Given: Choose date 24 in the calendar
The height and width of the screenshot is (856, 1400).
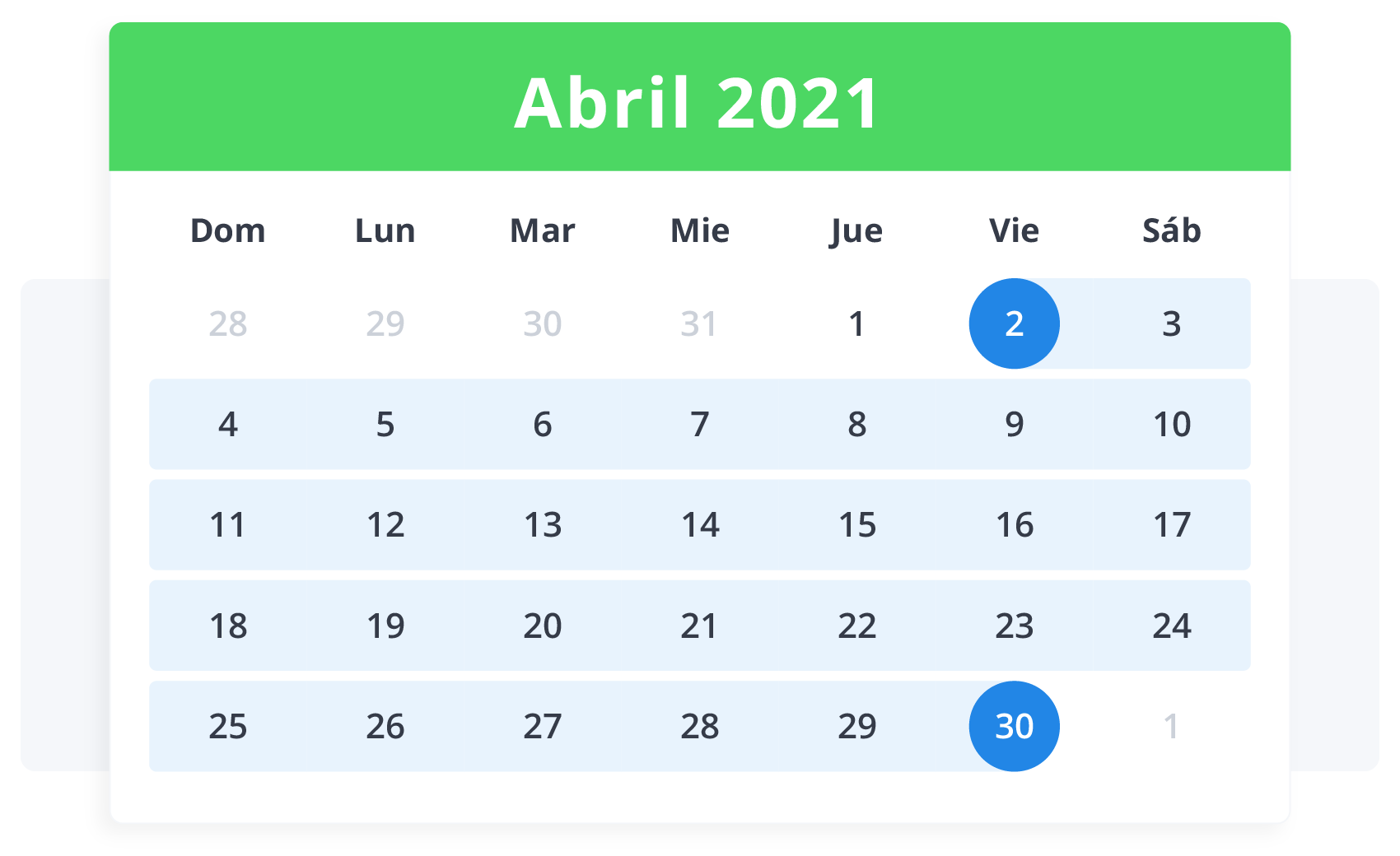Looking at the screenshot, I should [1171, 626].
